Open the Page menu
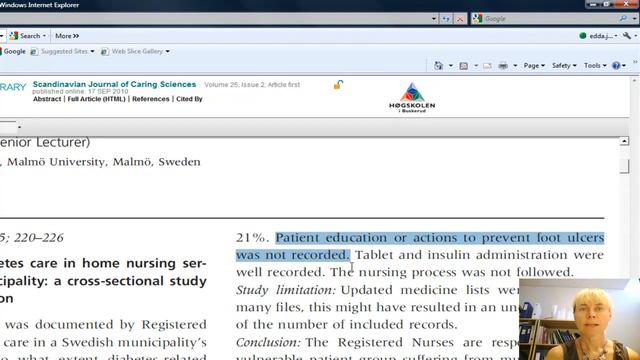This screenshot has width=640, height=360. point(534,66)
